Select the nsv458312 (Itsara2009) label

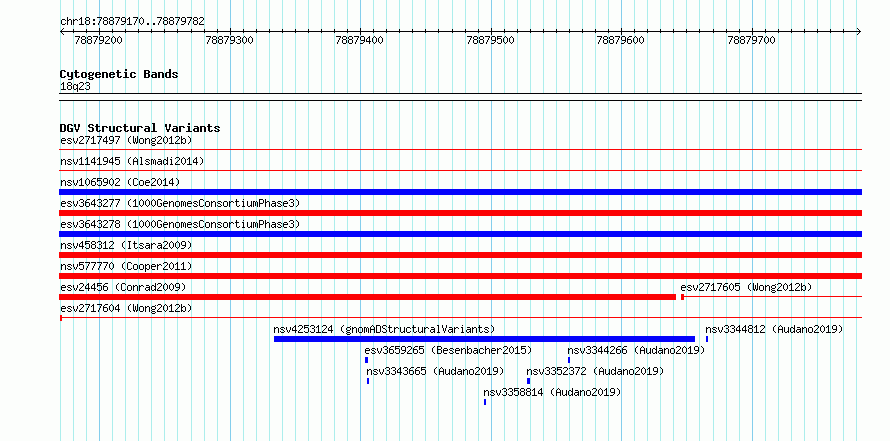126,245
